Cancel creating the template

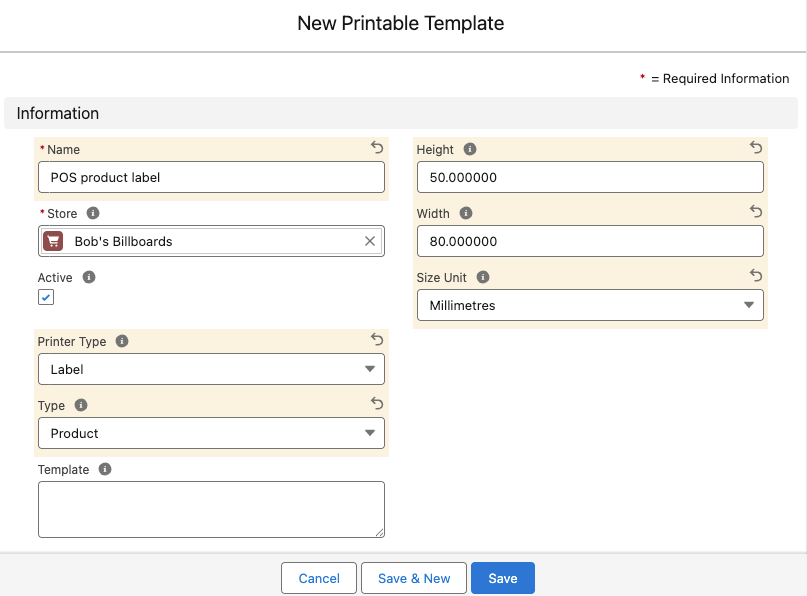(318, 577)
